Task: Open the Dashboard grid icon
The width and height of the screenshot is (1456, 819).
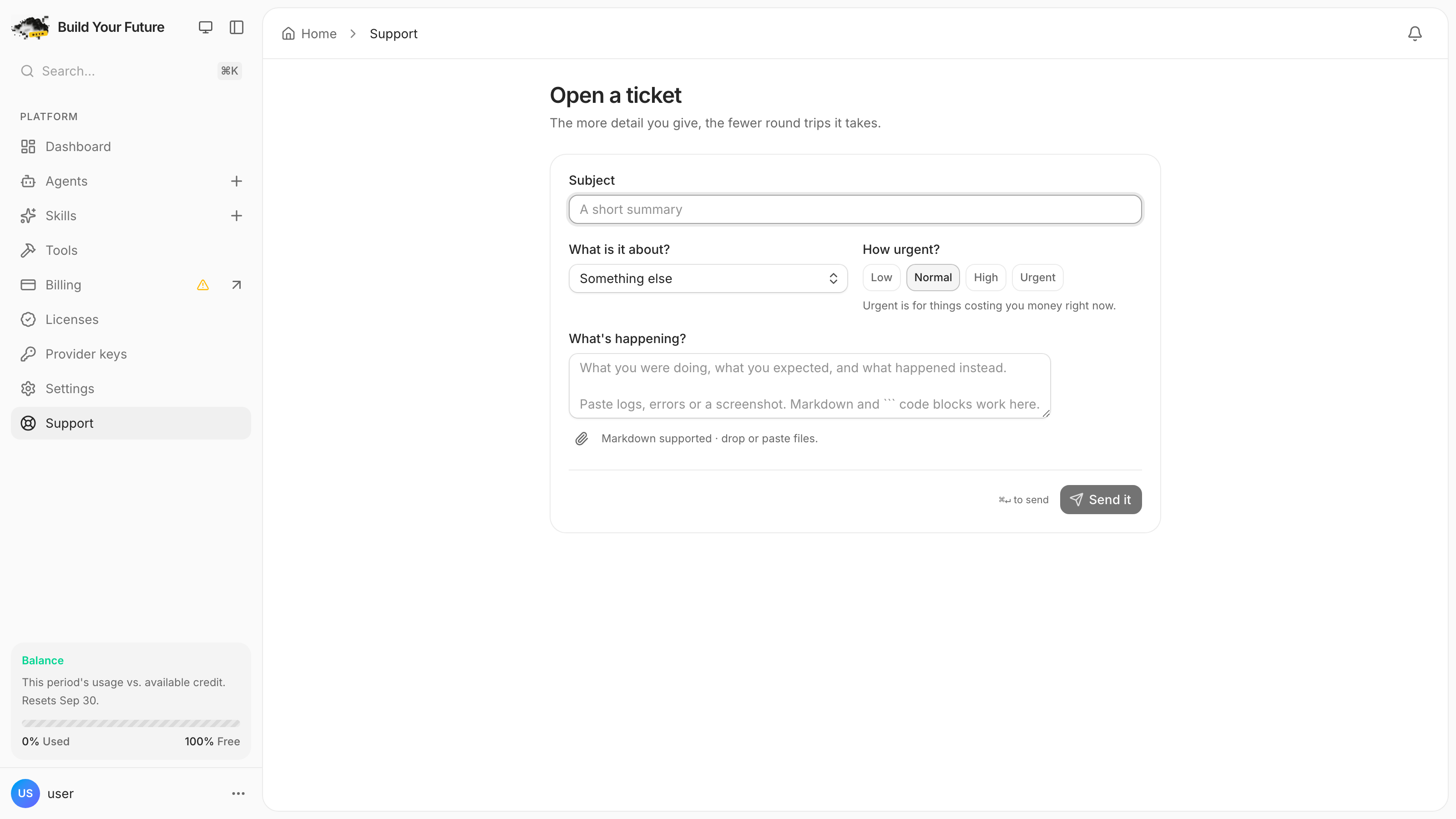Action: tap(28, 147)
